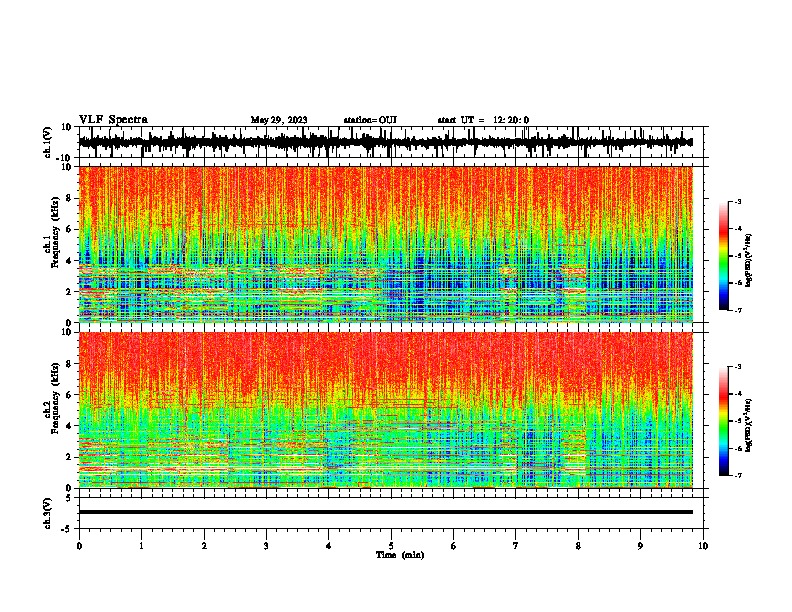Click the "VLF Spectra" plot title

click(x=113, y=120)
